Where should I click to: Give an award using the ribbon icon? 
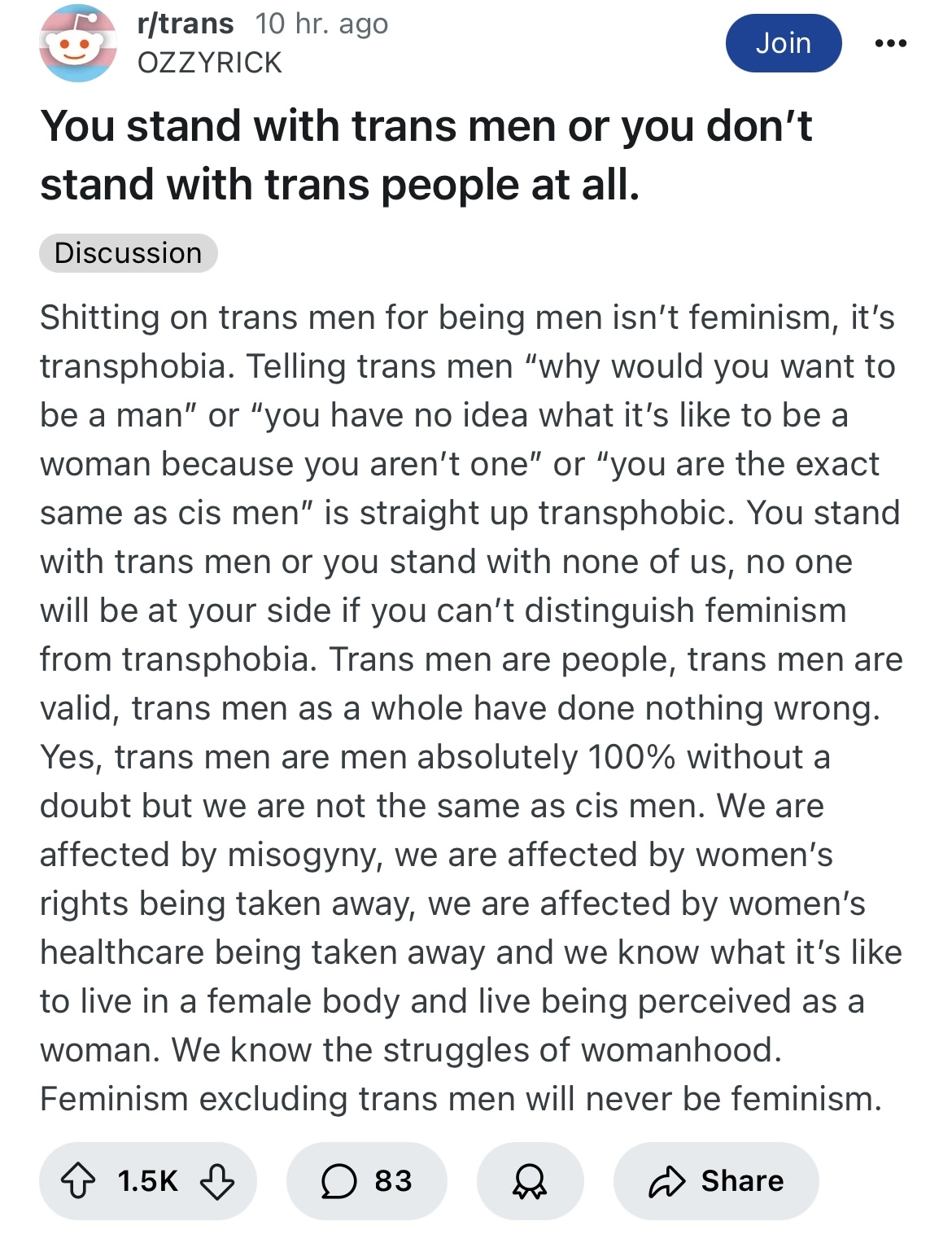530,1181
